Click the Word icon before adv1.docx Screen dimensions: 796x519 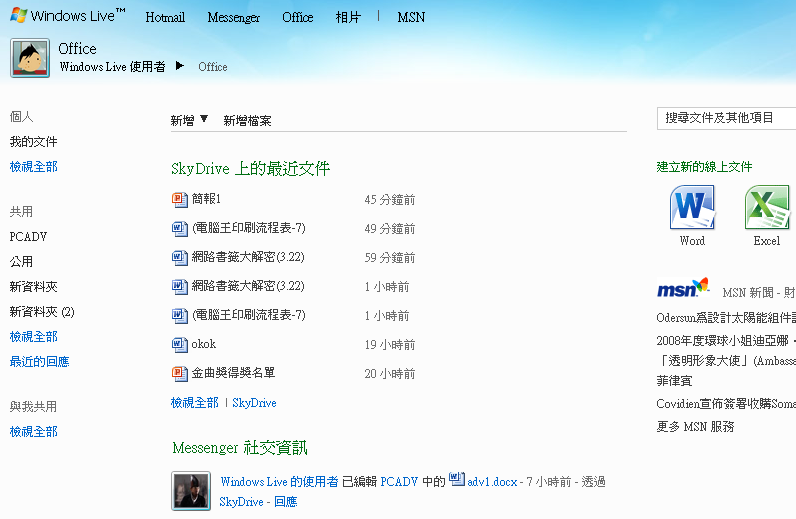click(457, 479)
